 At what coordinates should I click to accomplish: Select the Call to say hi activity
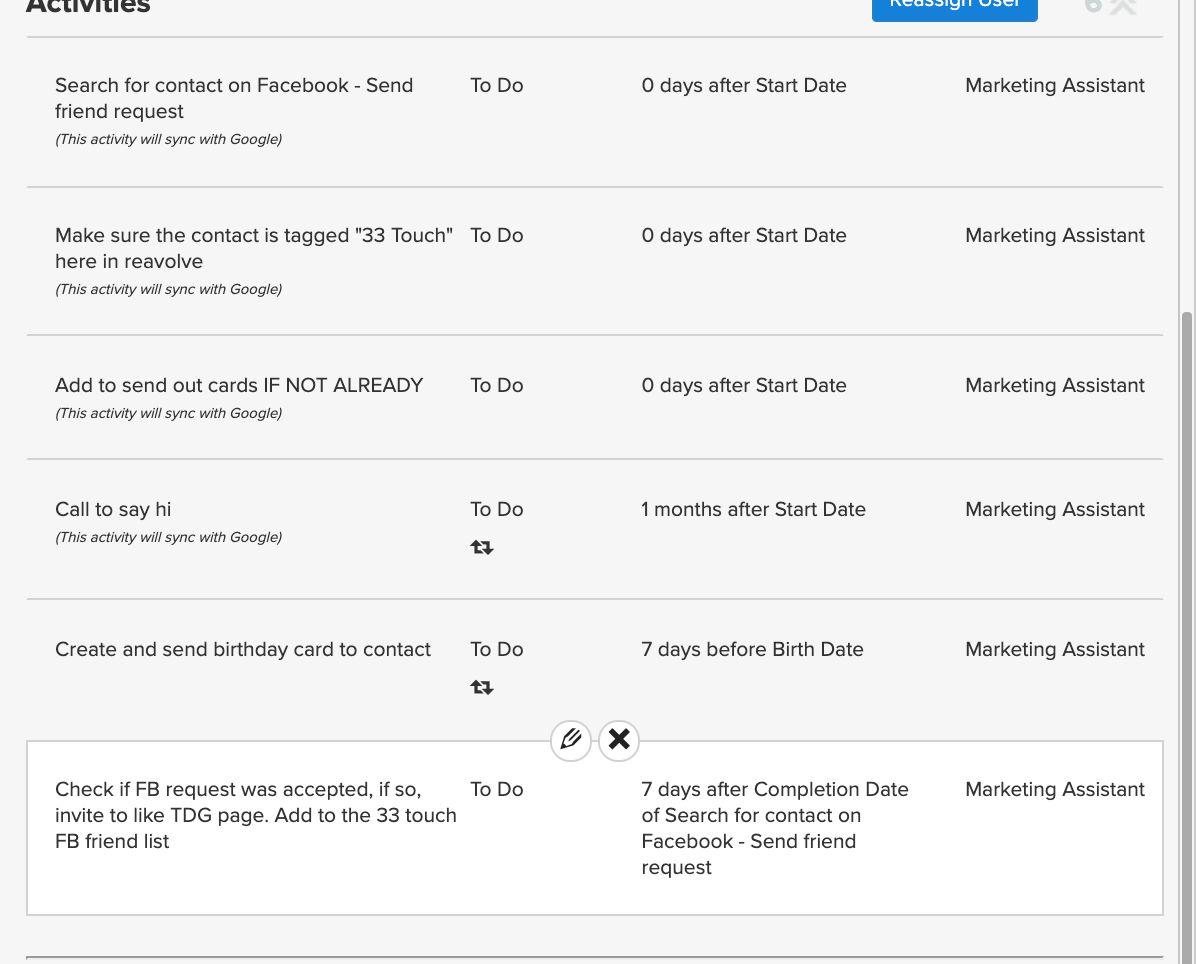coord(113,510)
